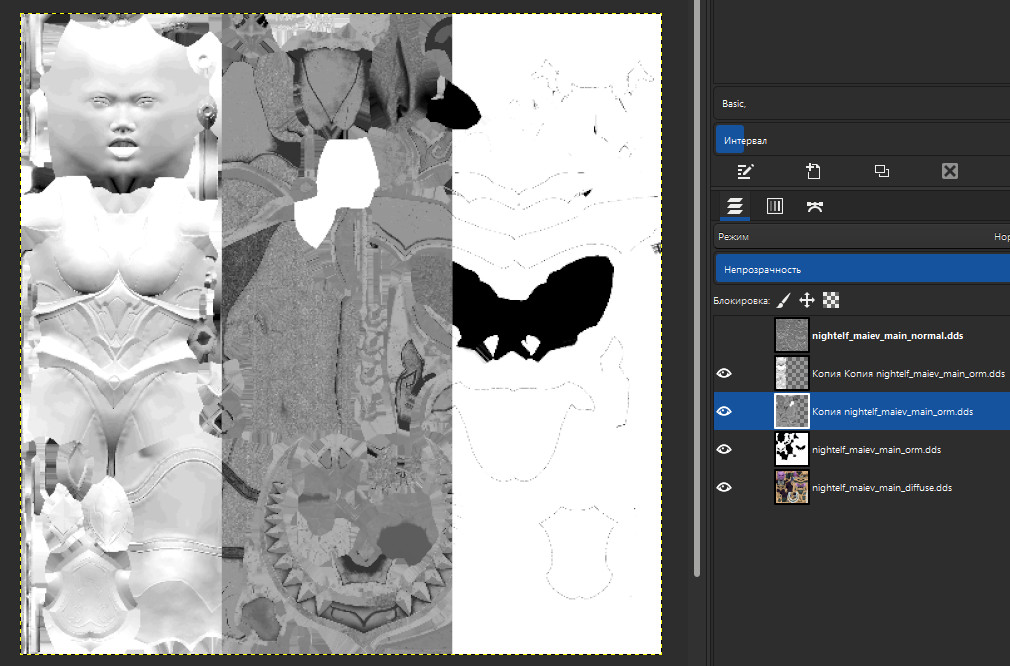Hide the nightelf_maiev_main_orm.dds layer
This screenshot has height=666, width=1010.
coord(724,449)
